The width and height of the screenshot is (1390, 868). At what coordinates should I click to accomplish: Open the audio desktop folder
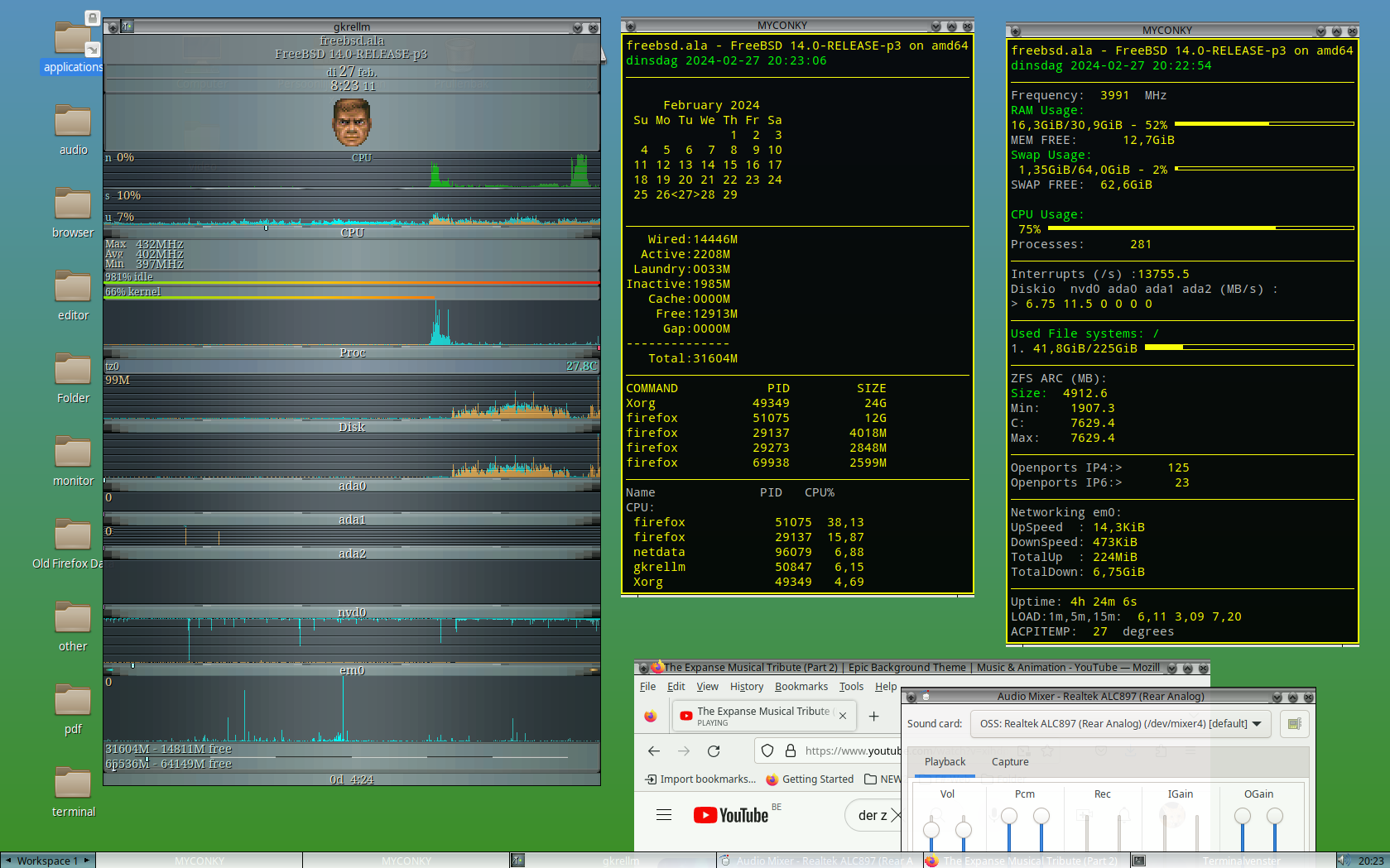(x=73, y=130)
